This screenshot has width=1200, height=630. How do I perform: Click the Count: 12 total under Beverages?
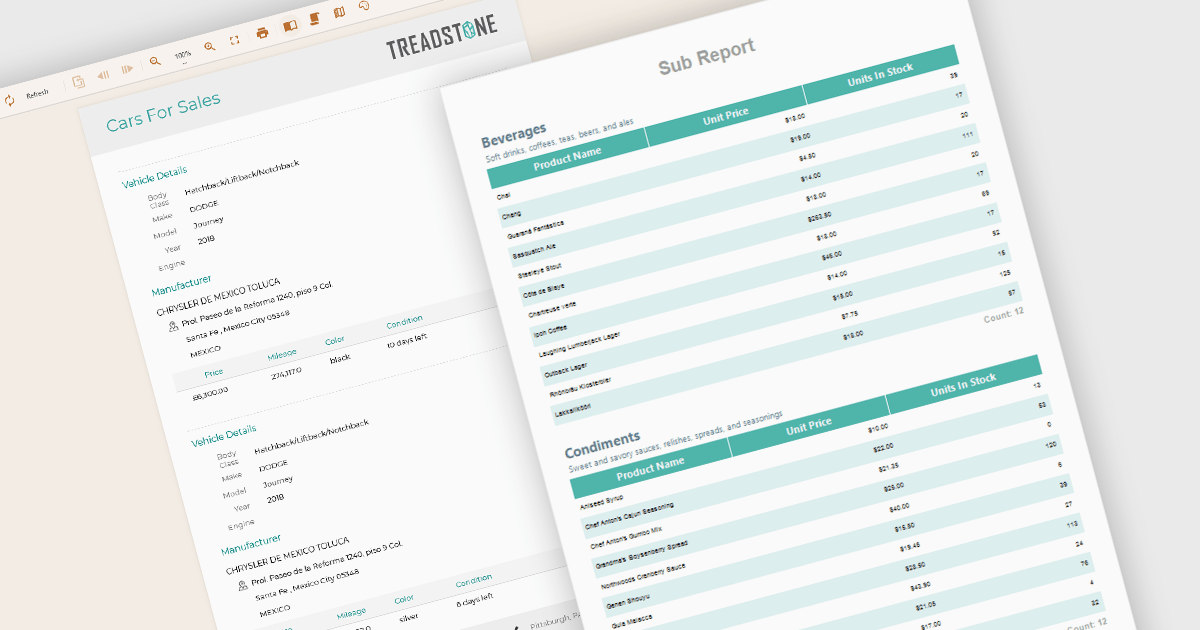point(1003,315)
